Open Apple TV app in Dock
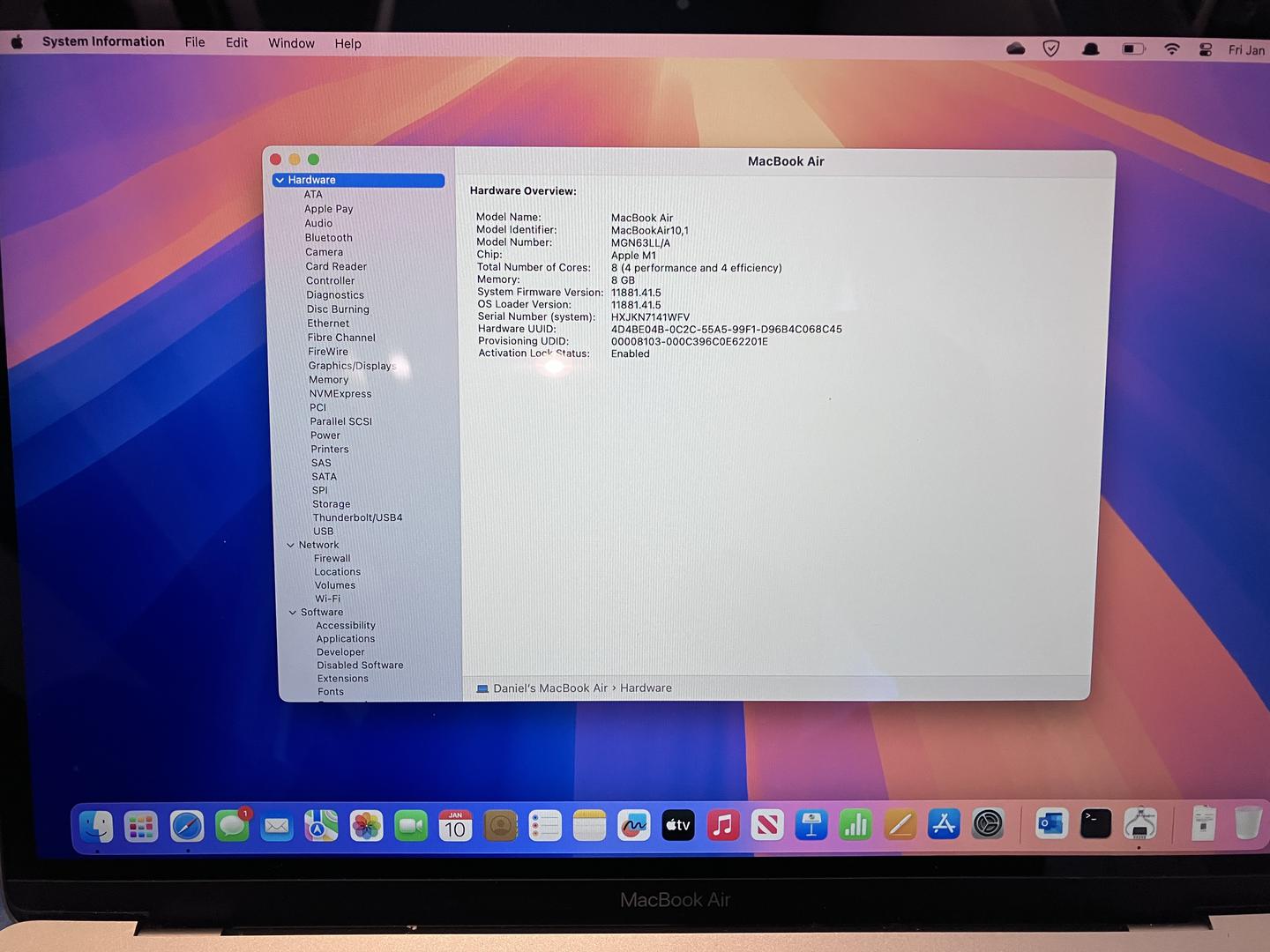 677,825
